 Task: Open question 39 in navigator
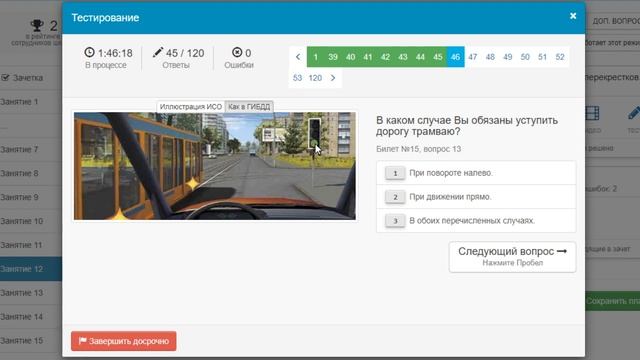(x=333, y=57)
